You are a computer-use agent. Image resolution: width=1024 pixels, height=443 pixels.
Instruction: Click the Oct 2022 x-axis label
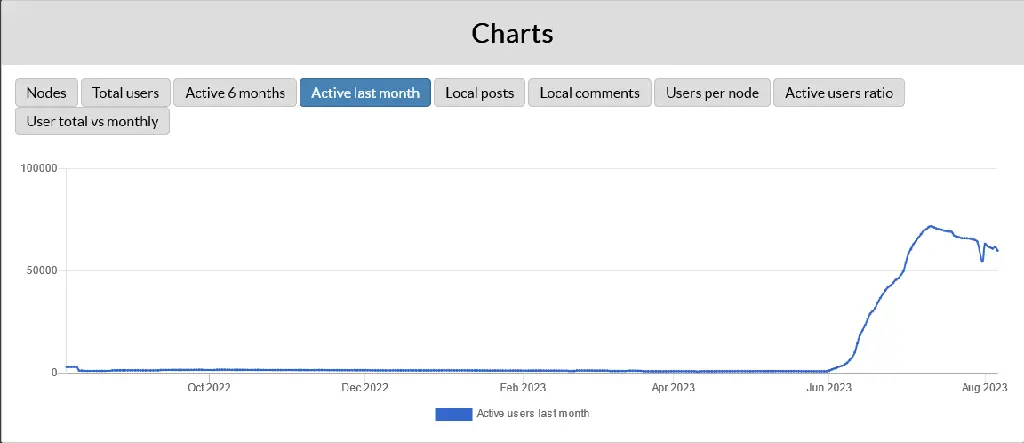[x=209, y=387]
